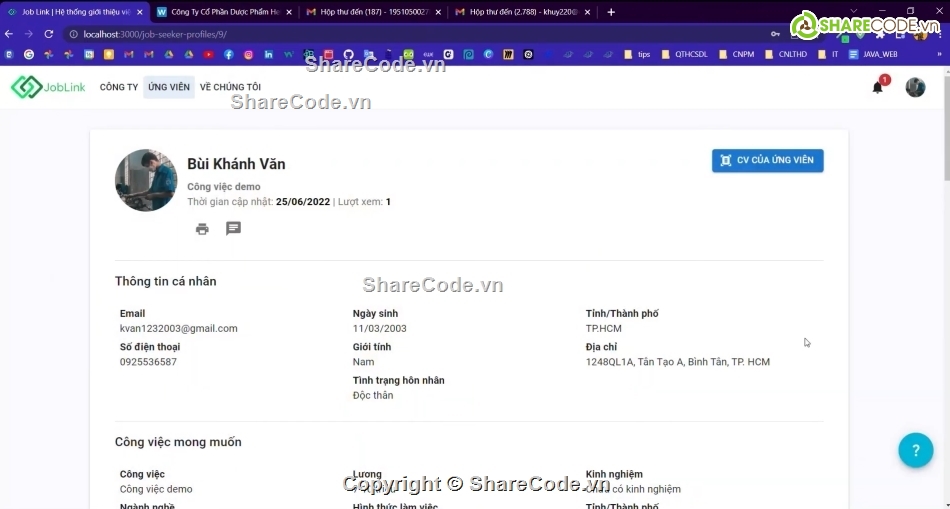Image resolution: width=950 pixels, height=509 pixels.
Task: Click the Độc thân marital status
Action: point(373,395)
